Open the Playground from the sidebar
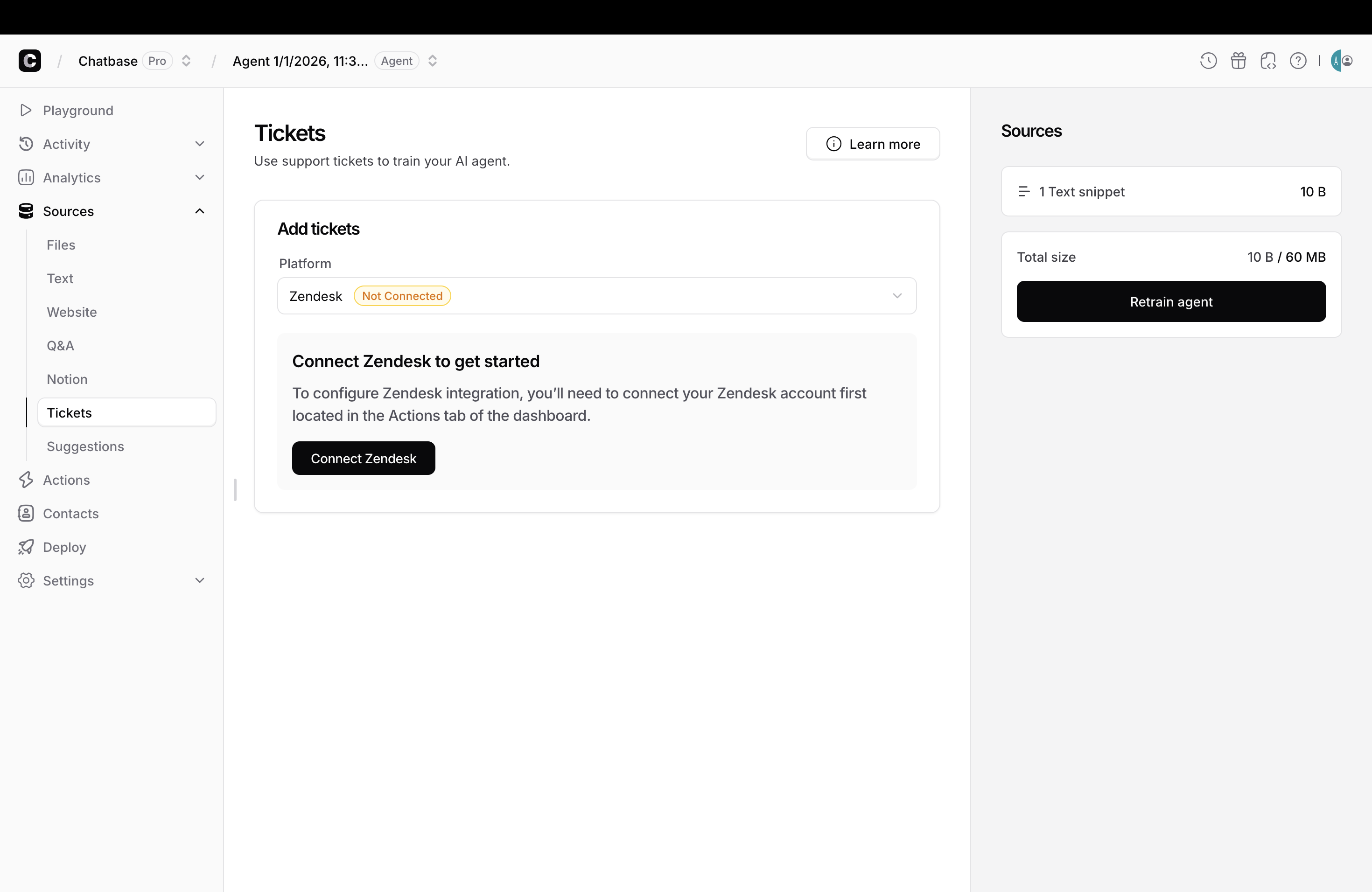The image size is (1372, 892). click(x=78, y=110)
